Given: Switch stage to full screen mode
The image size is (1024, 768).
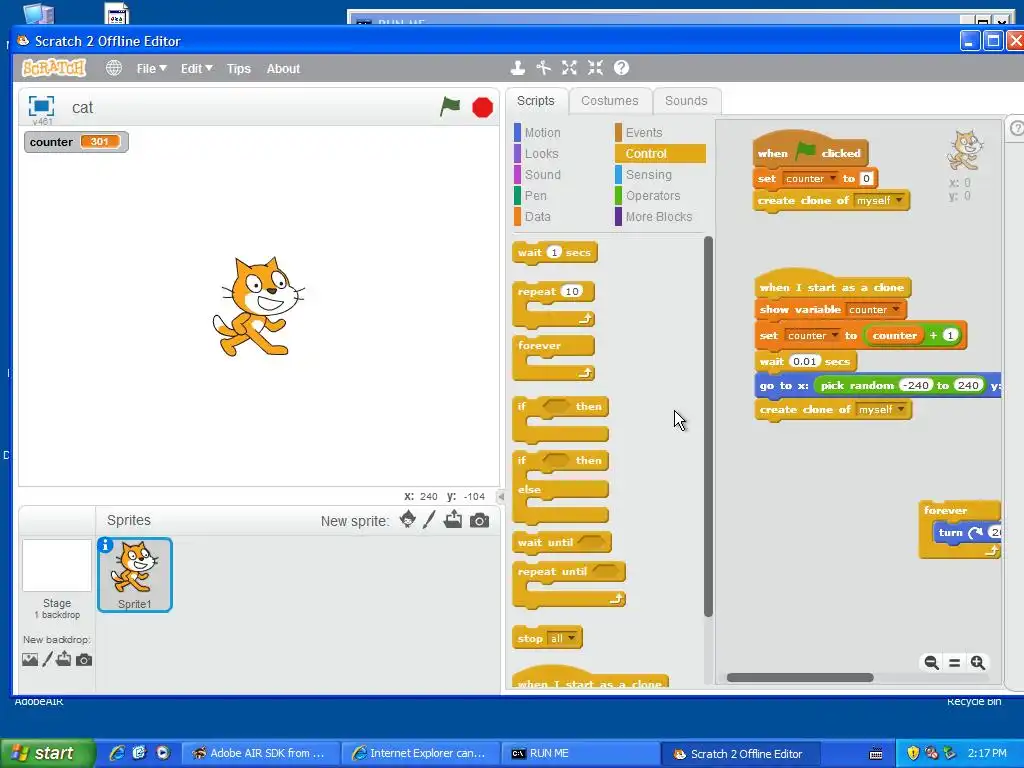Looking at the screenshot, I should point(41,106).
